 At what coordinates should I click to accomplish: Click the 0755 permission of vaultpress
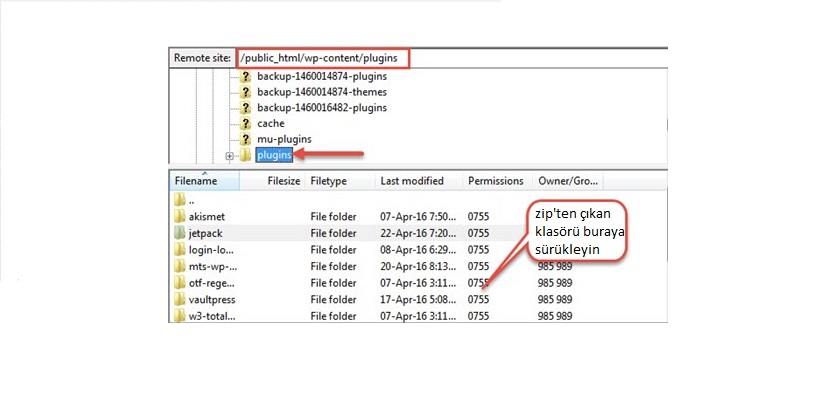tap(478, 300)
